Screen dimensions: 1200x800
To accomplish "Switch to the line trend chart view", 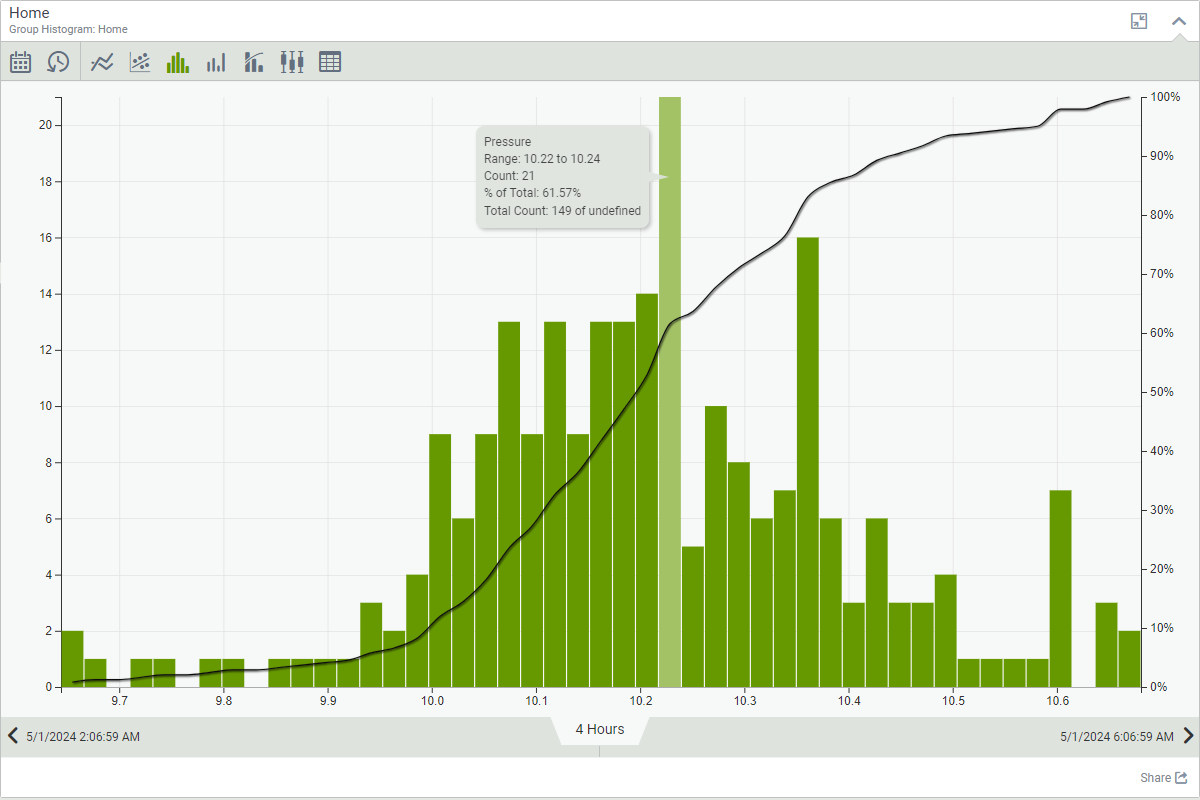I will coord(102,62).
